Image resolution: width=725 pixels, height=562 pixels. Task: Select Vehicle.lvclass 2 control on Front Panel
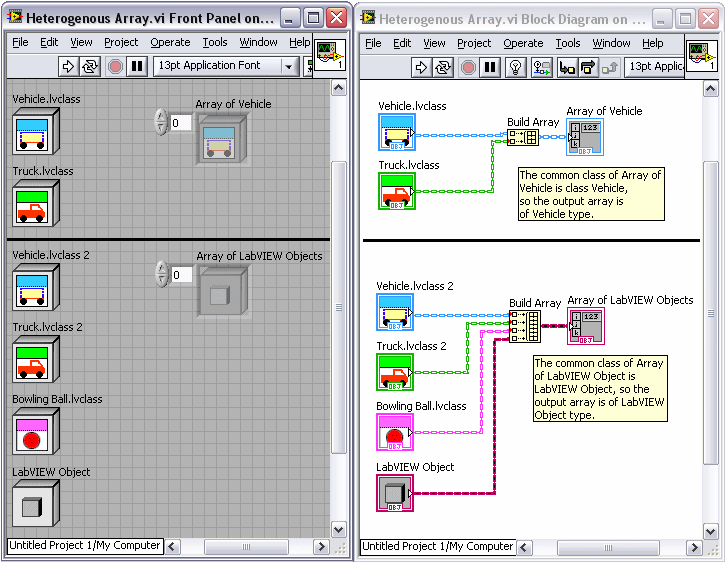pos(36,287)
